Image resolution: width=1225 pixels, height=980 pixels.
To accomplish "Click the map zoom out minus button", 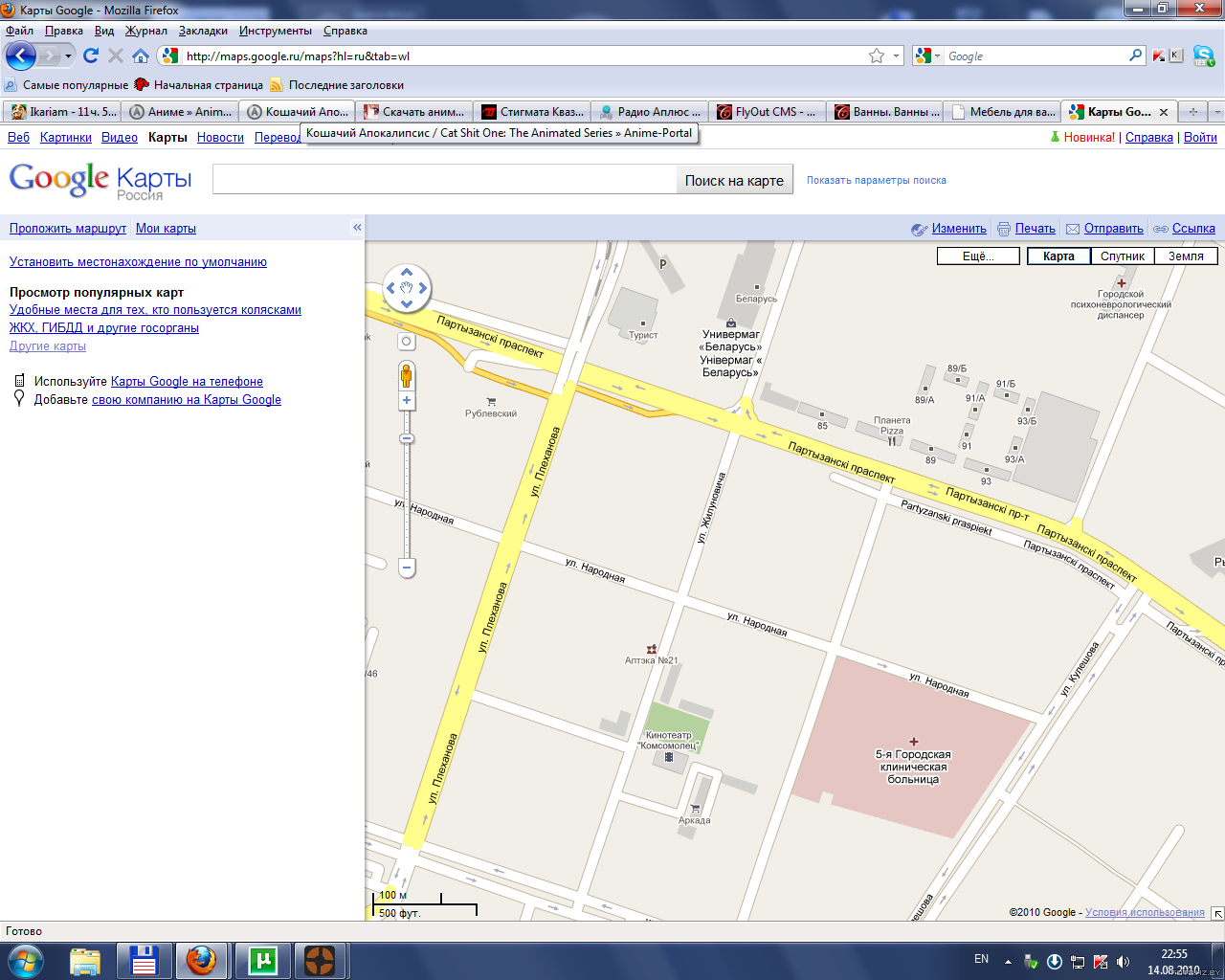I will (x=407, y=568).
